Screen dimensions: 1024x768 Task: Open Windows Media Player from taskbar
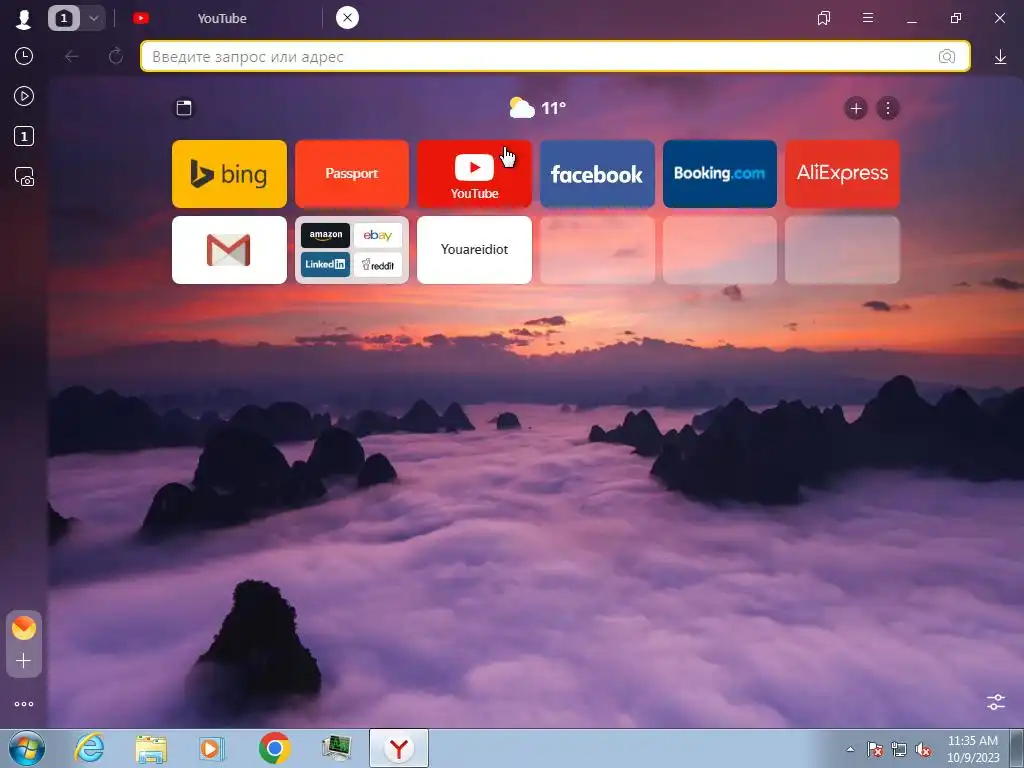[x=212, y=748]
